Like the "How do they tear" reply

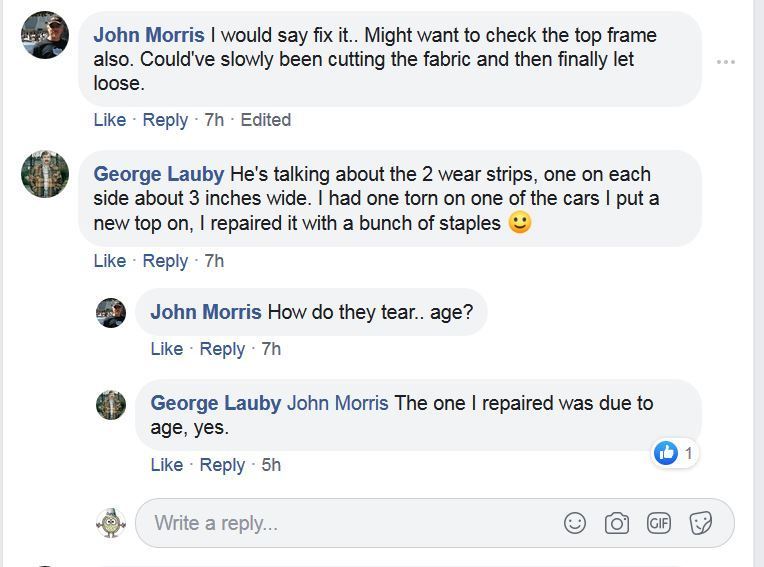166,349
